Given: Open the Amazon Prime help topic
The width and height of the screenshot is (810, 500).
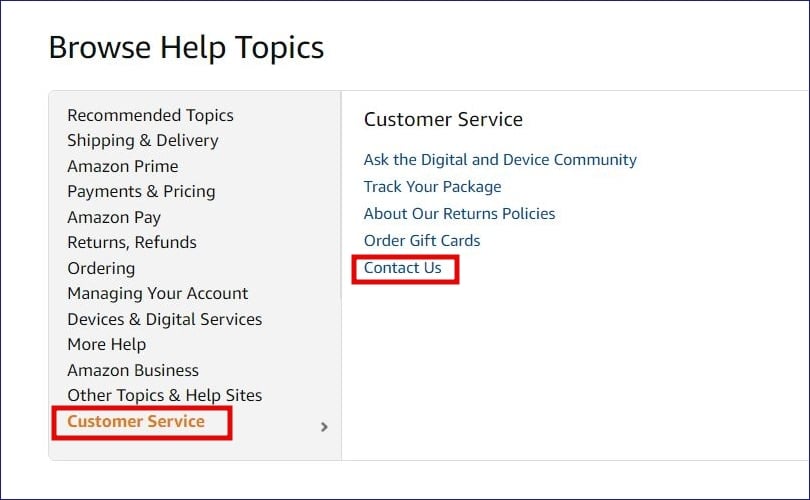Looking at the screenshot, I should click(123, 166).
